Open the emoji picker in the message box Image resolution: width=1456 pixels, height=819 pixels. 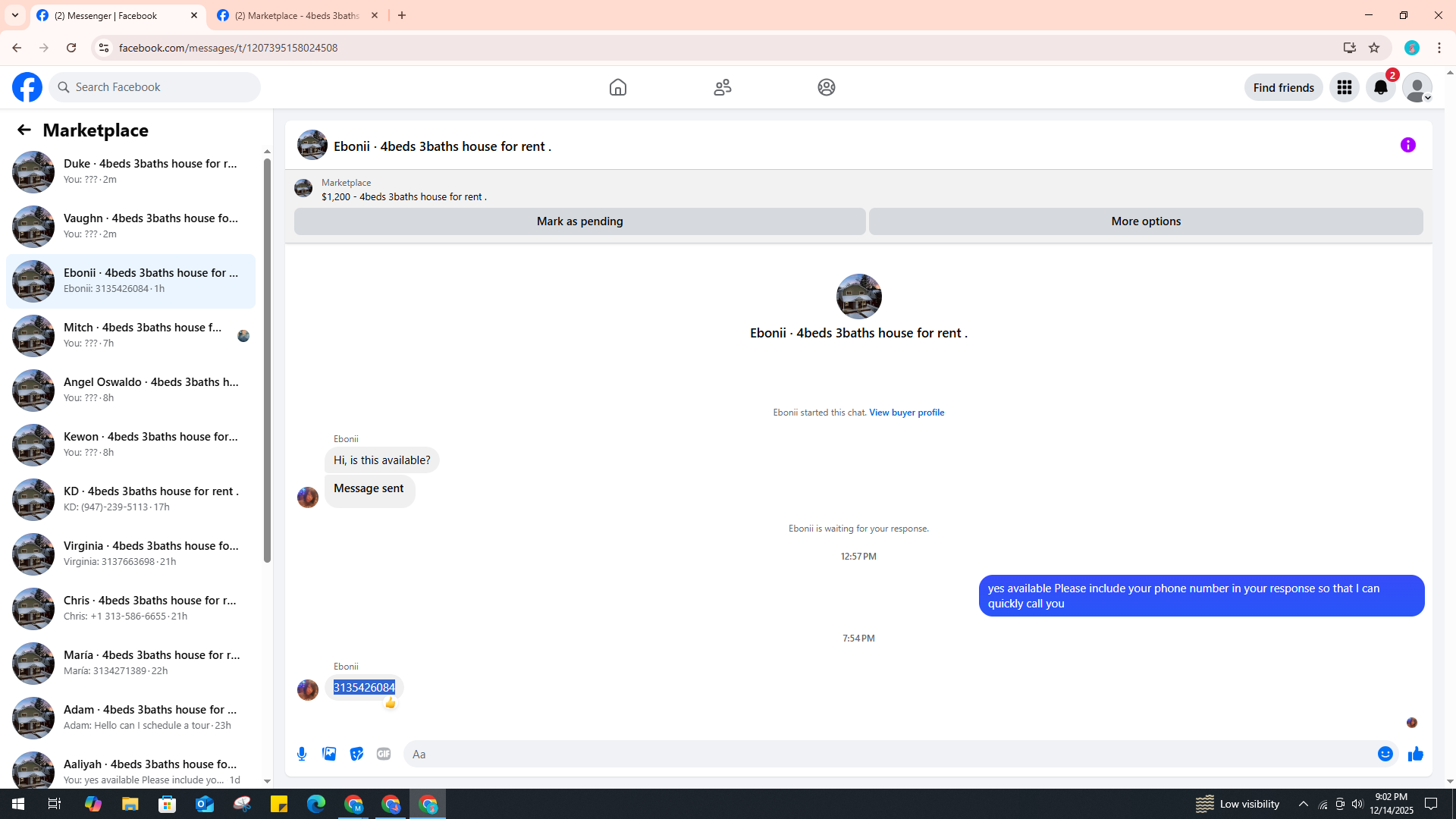click(x=1385, y=754)
